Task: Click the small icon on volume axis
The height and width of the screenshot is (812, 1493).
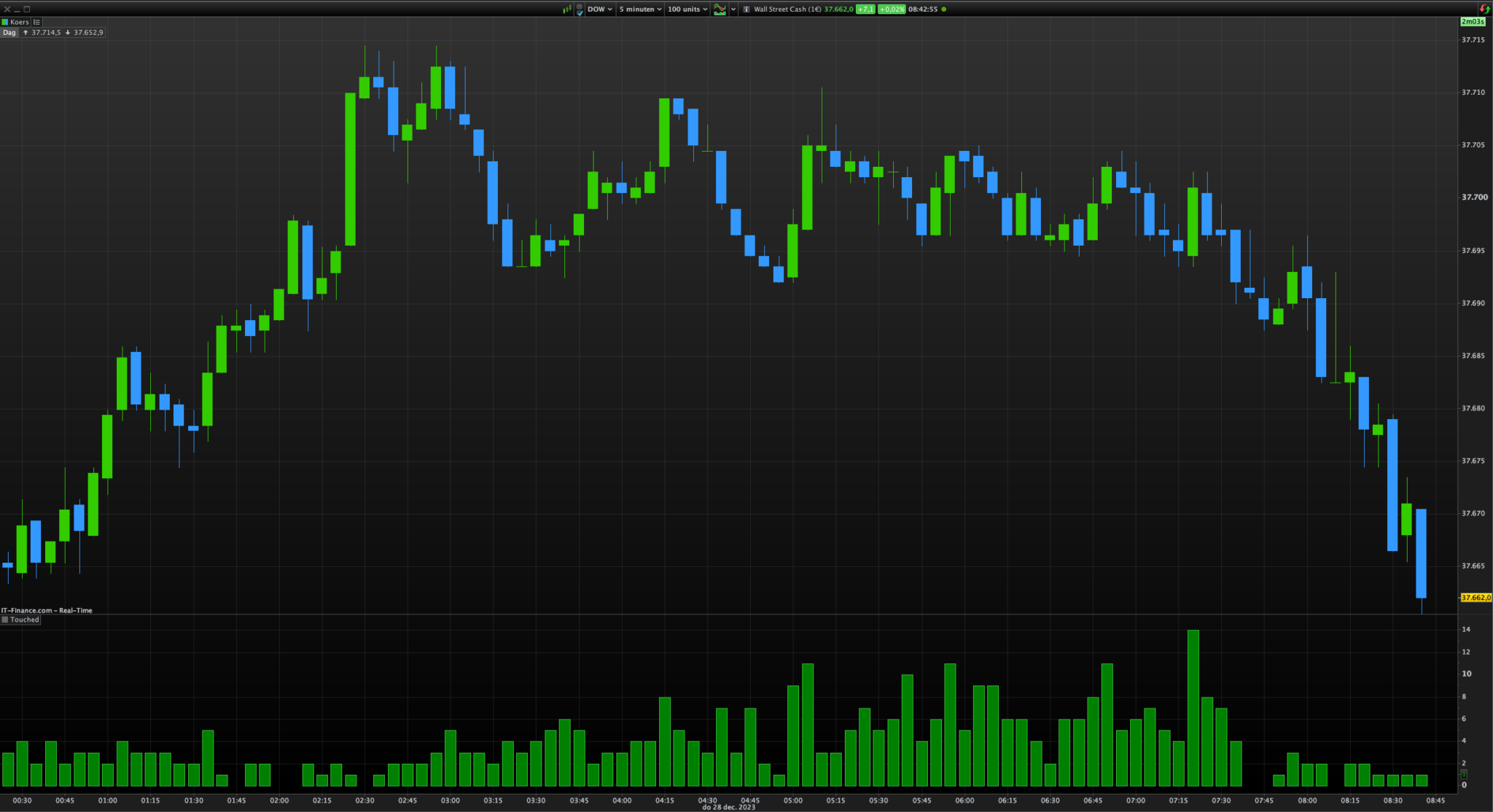Action: pos(1463,774)
